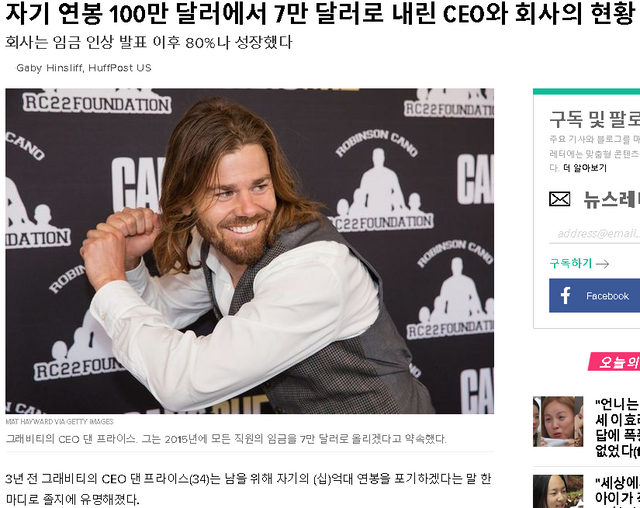Image resolution: width=640 pixels, height=508 pixels.
Task: Open the "언니는" trending story thumbnail
Action: pos(558,421)
